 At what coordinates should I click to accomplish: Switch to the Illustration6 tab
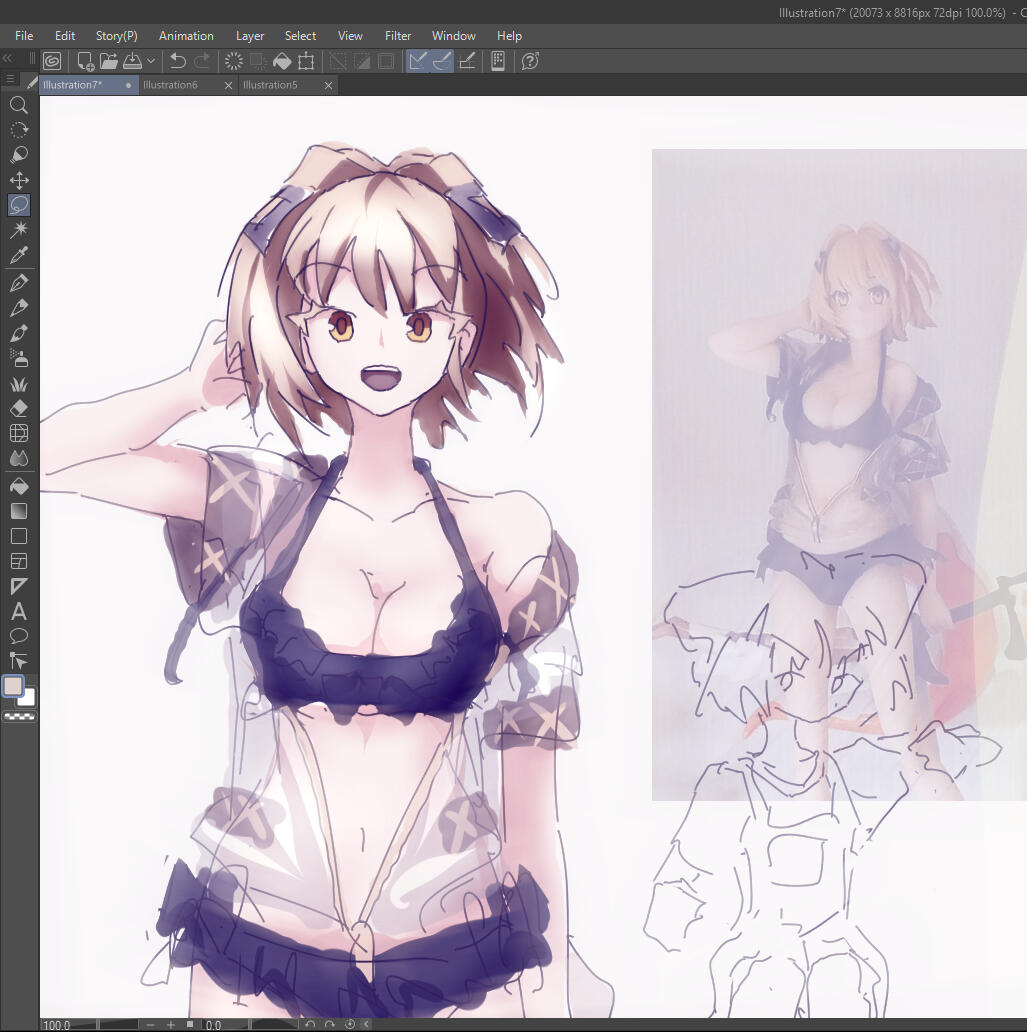(171, 85)
